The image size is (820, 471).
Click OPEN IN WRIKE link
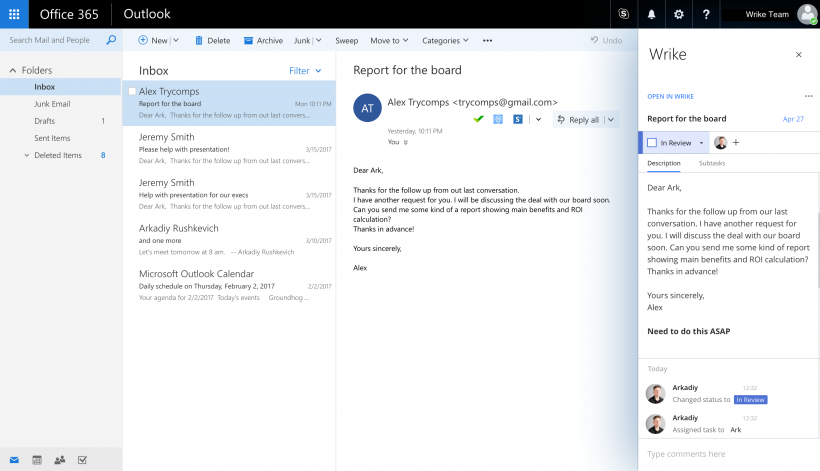point(670,97)
